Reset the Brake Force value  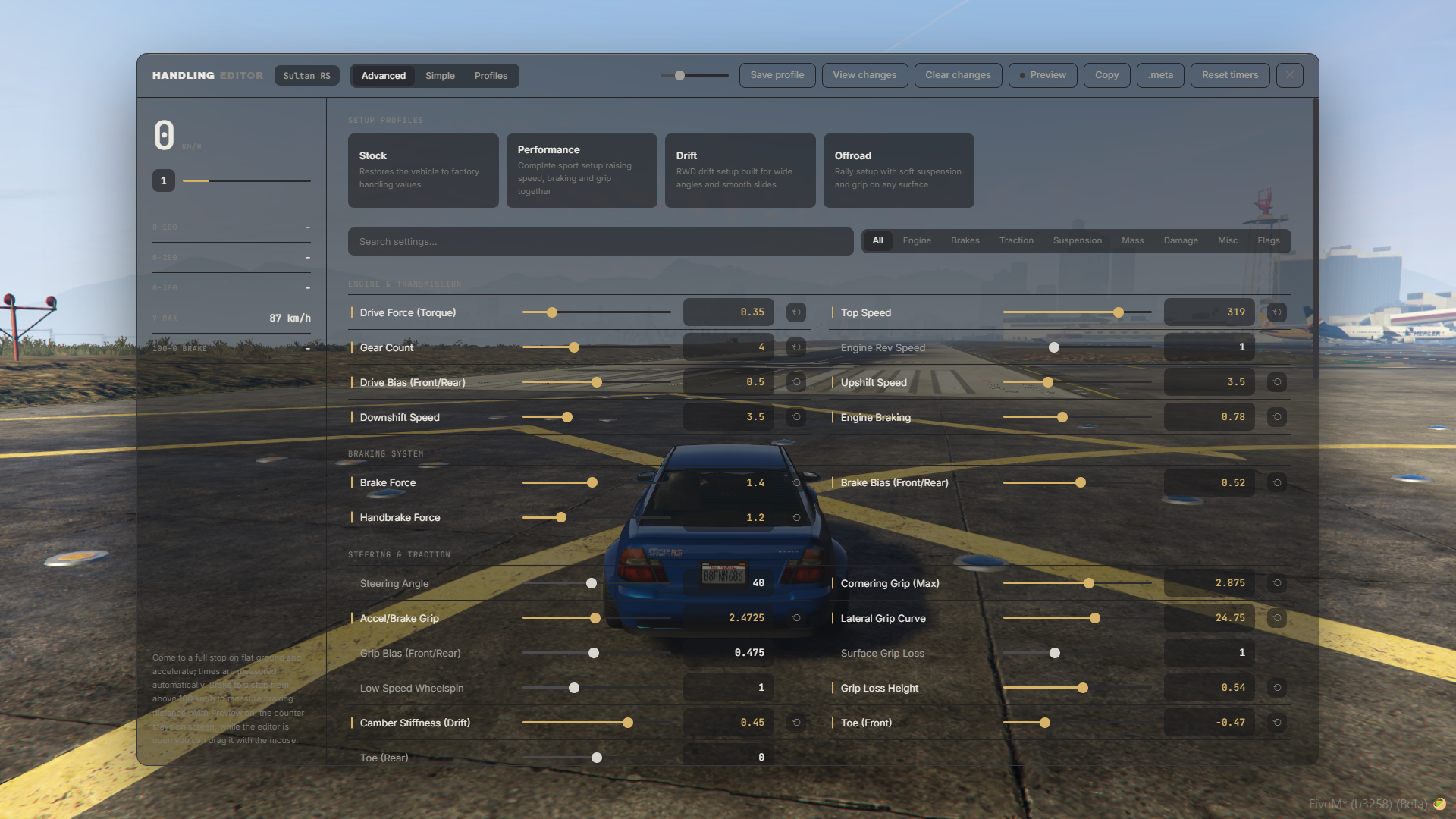coord(796,482)
